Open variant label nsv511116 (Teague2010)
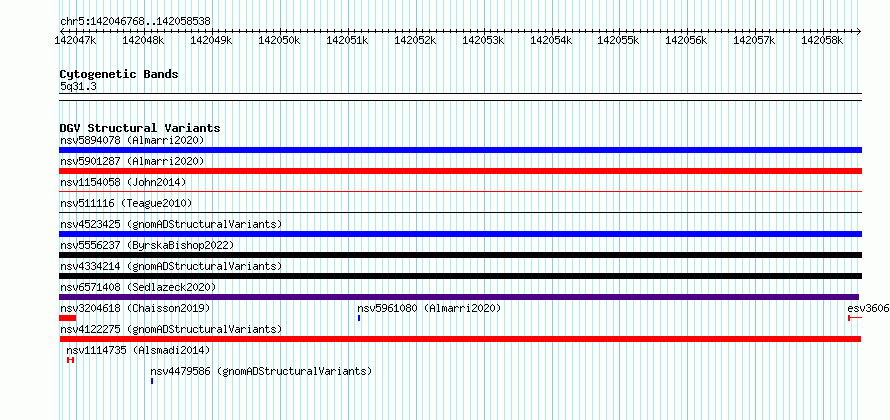 (126, 203)
